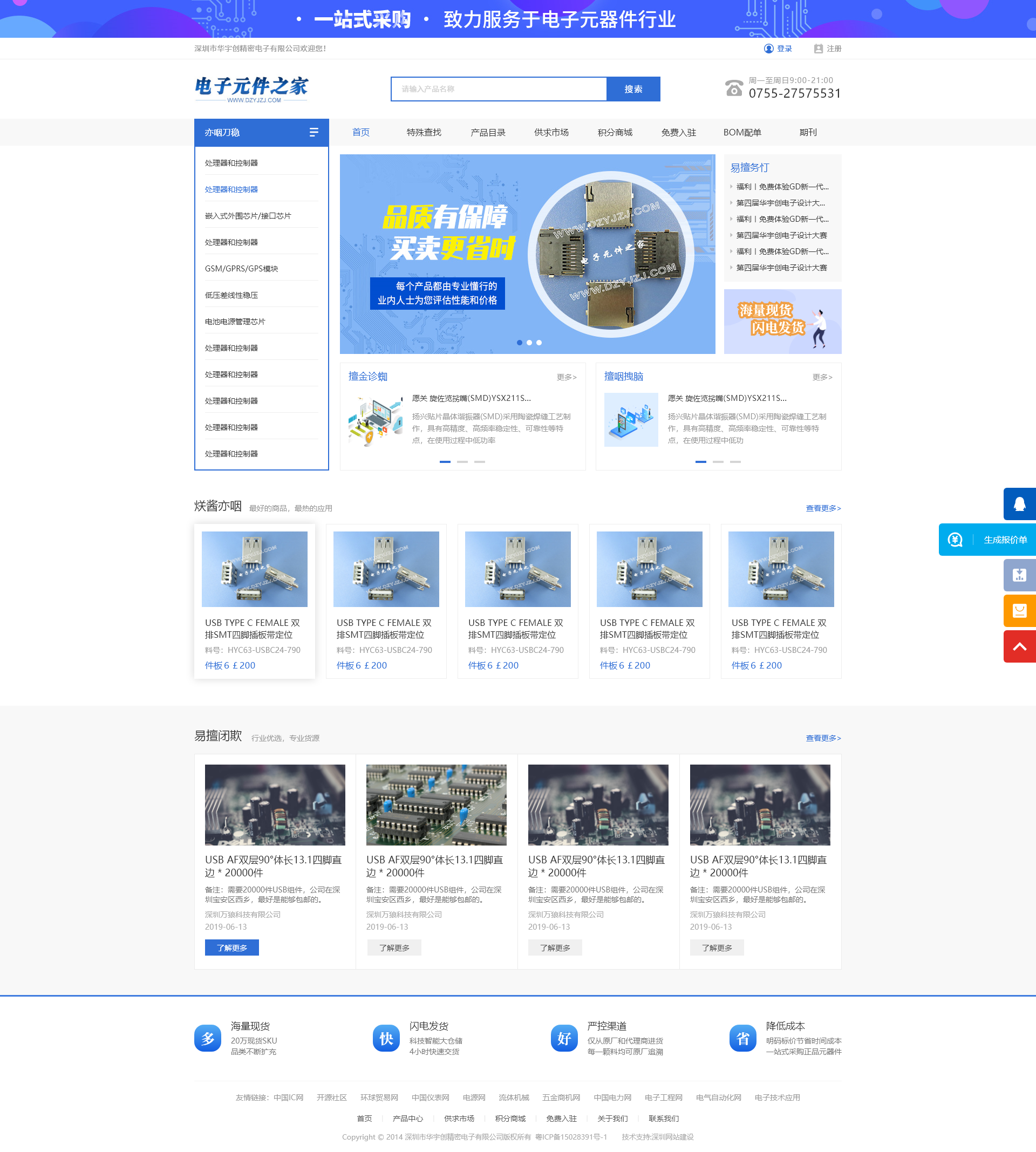This screenshot has height=1152, width=1036.
Task: Open 中国IC网 friendly link
Action: tap(288, 1098)
